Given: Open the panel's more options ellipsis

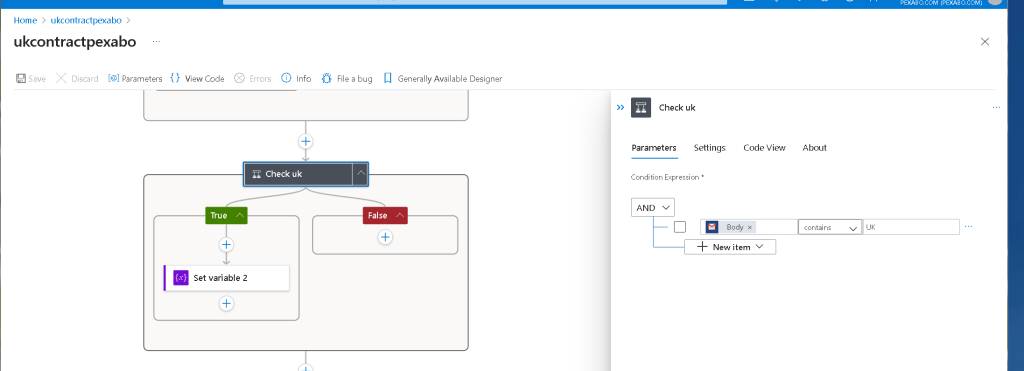Looking at the screenshot, I should click(996, 108).
